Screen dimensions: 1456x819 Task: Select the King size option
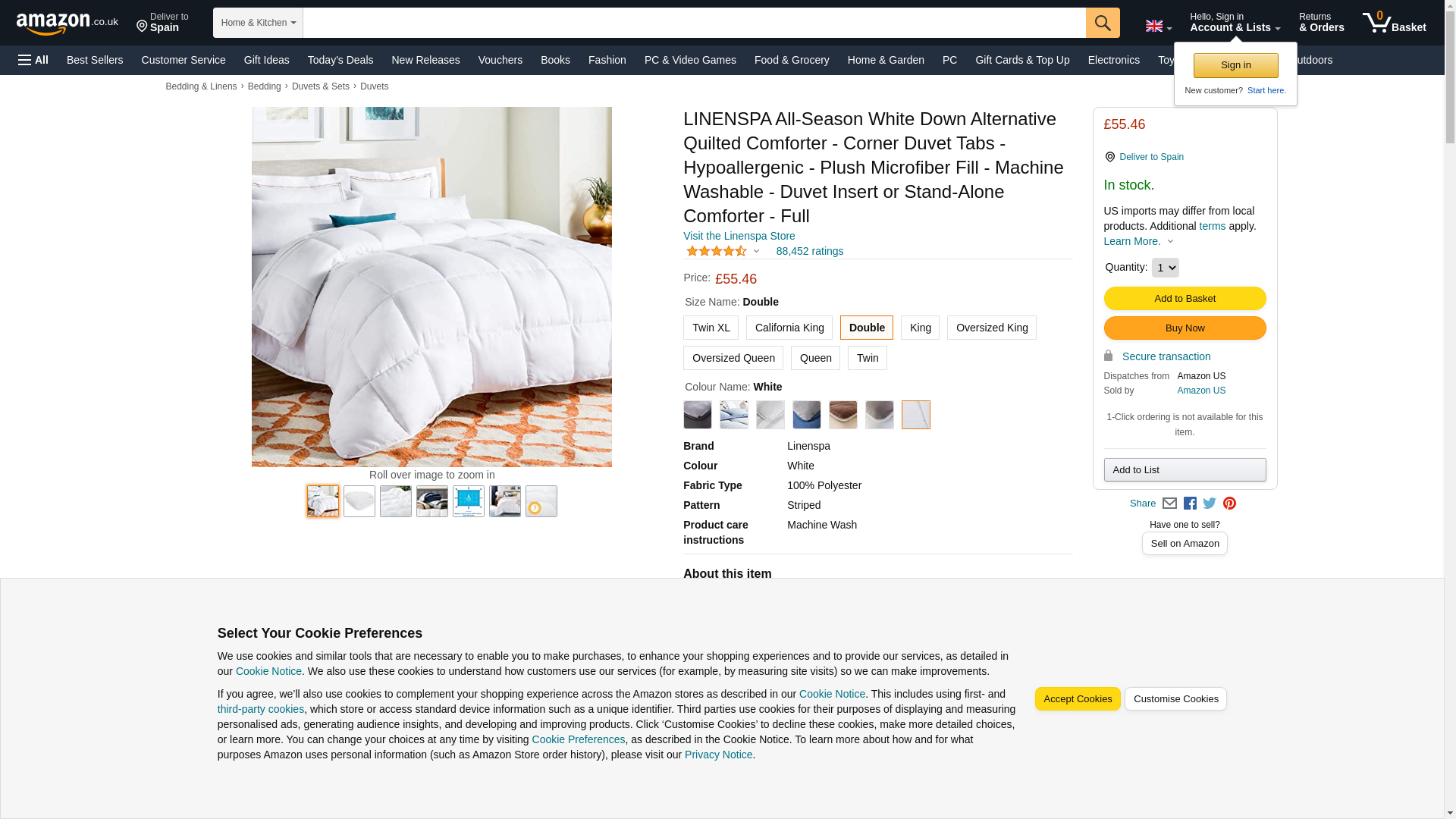point(920,328)
